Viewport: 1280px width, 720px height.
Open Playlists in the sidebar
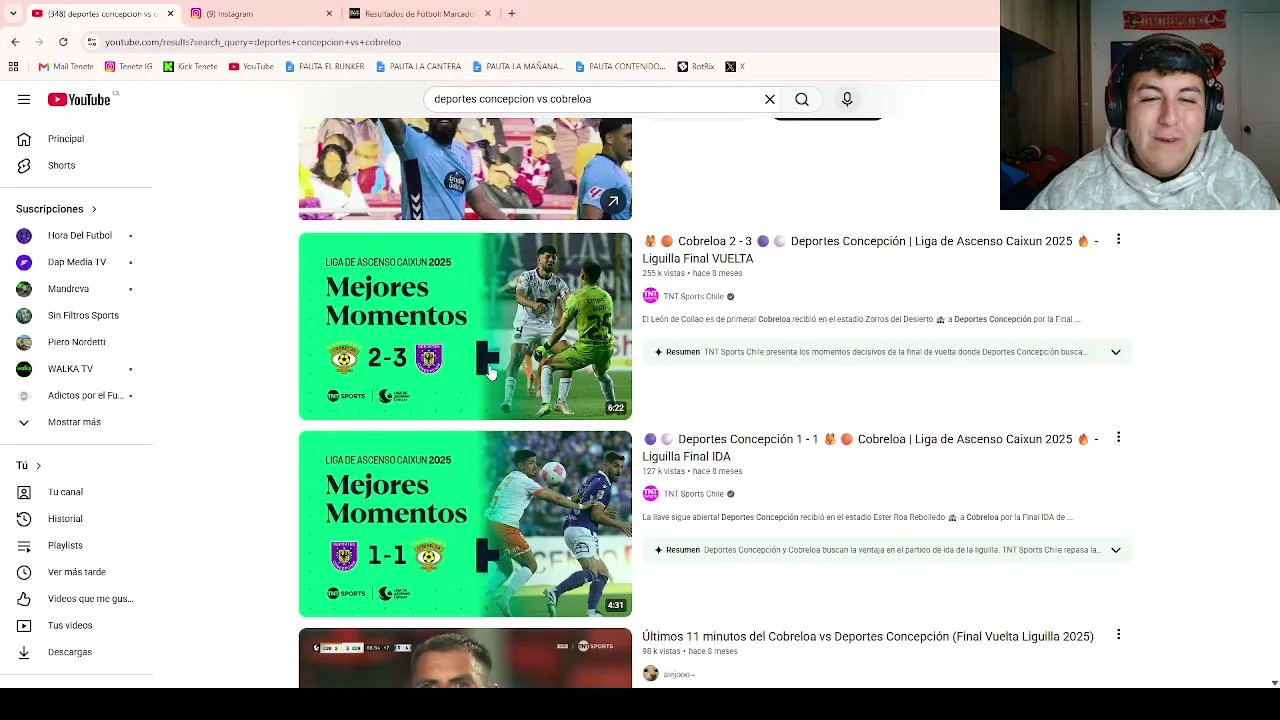65,545
